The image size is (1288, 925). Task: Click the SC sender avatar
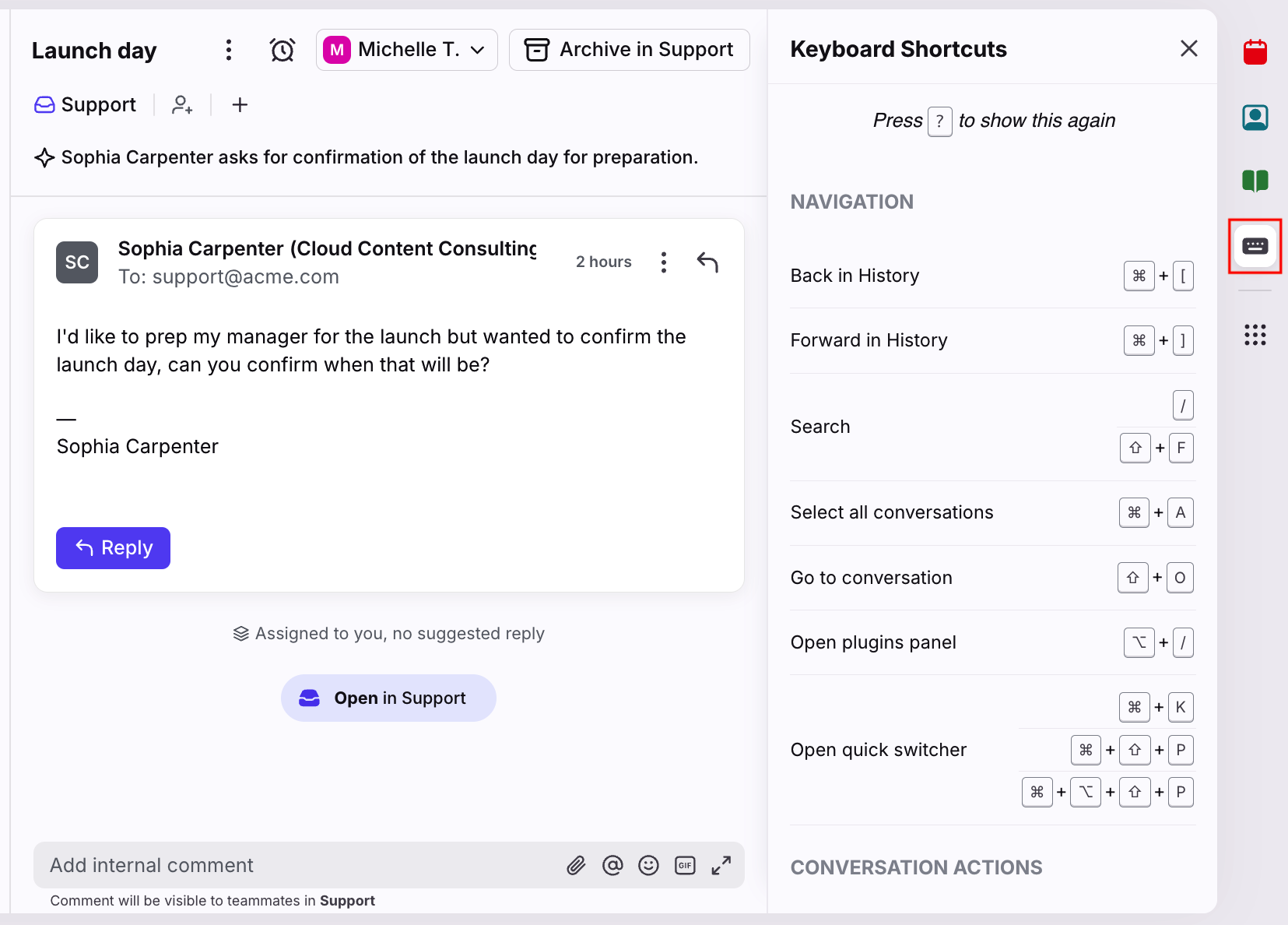[77, 262]
